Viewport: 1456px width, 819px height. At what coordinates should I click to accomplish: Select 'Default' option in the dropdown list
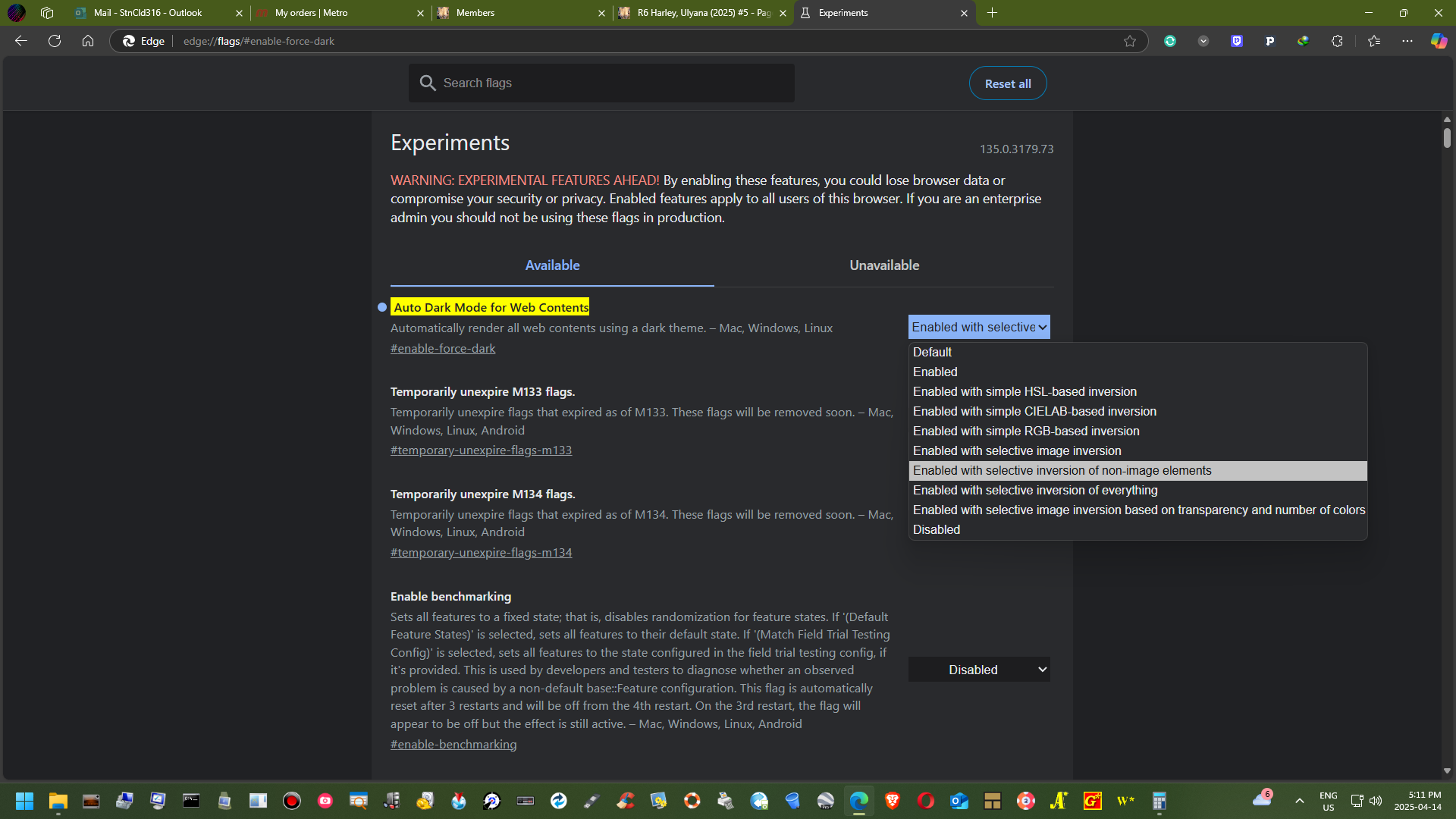coord(932,352)
